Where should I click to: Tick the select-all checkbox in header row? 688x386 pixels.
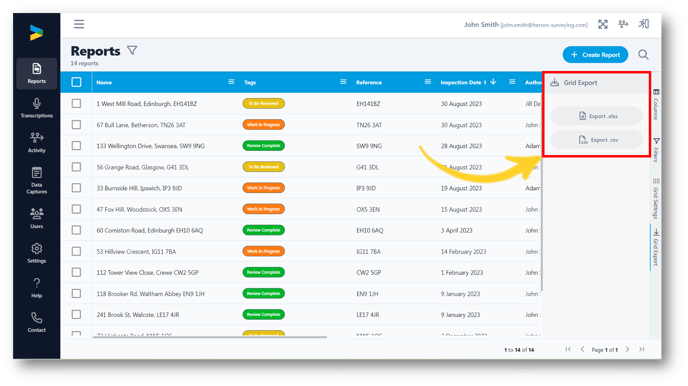pyautogui.click(x=76, y=82)
